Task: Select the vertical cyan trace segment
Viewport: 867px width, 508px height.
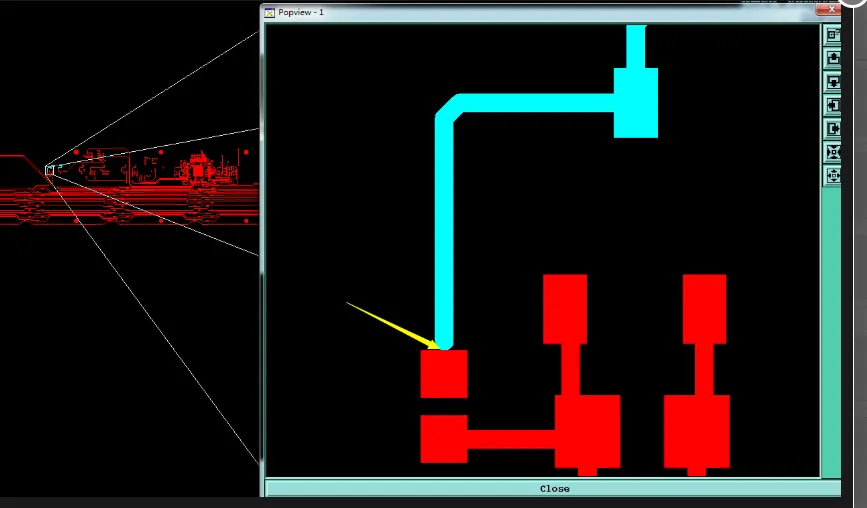Action: click(x=445, y=232)
